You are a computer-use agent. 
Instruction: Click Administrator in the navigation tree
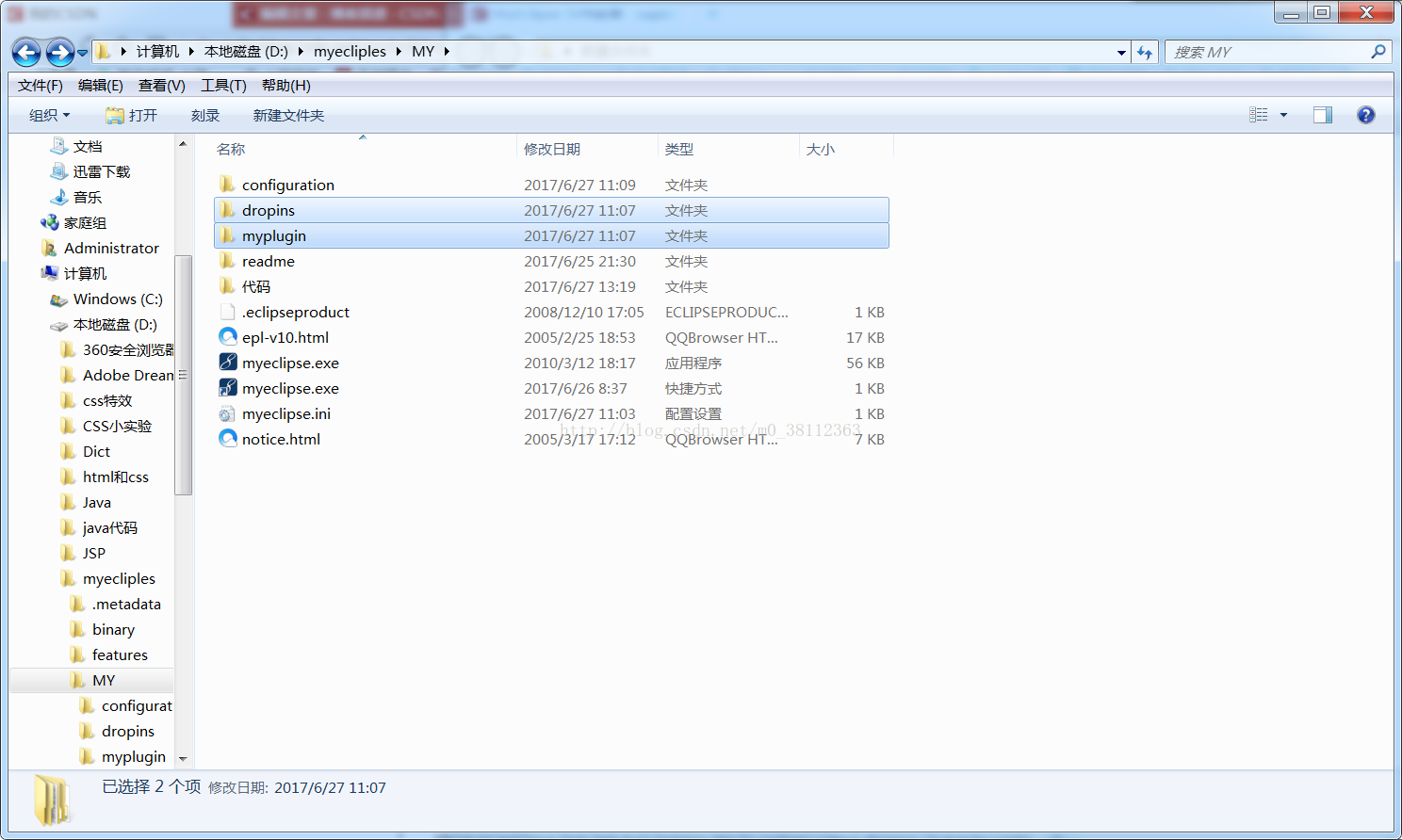(111, 249)
